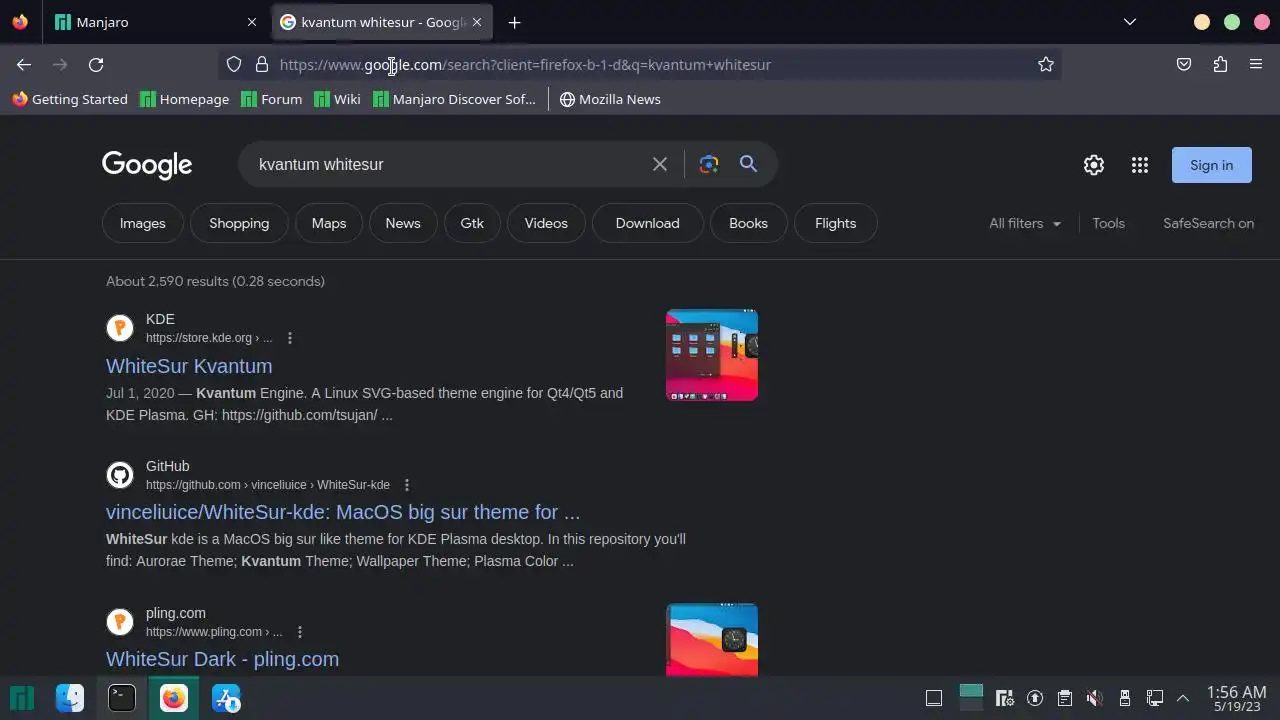This screenshot has width=1280, height=720.
Task: Clear the Google search box text
Action: [660, 164]
